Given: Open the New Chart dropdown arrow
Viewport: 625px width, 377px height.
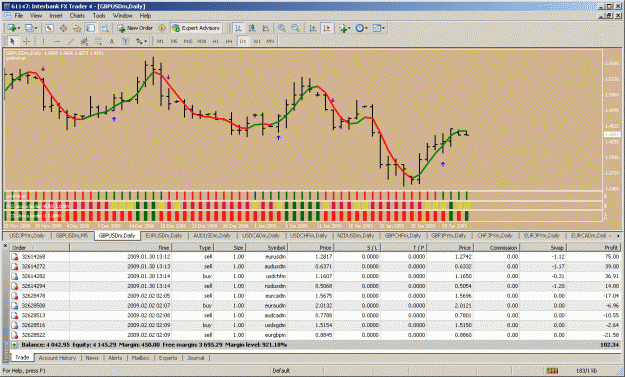Looking at the screenshot, I should tap(20, 28).
